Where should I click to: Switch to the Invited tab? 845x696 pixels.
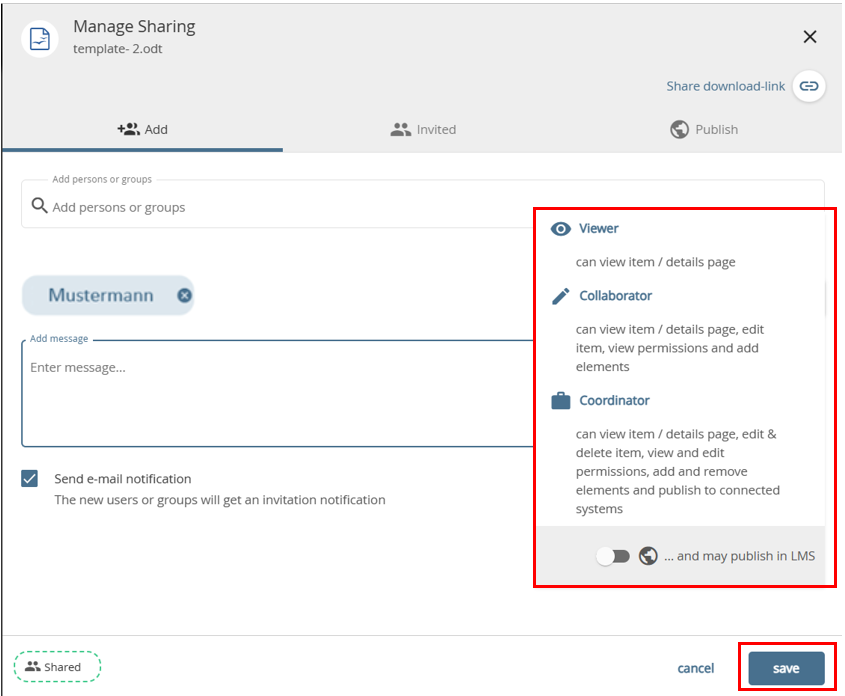tap(423, 129)
